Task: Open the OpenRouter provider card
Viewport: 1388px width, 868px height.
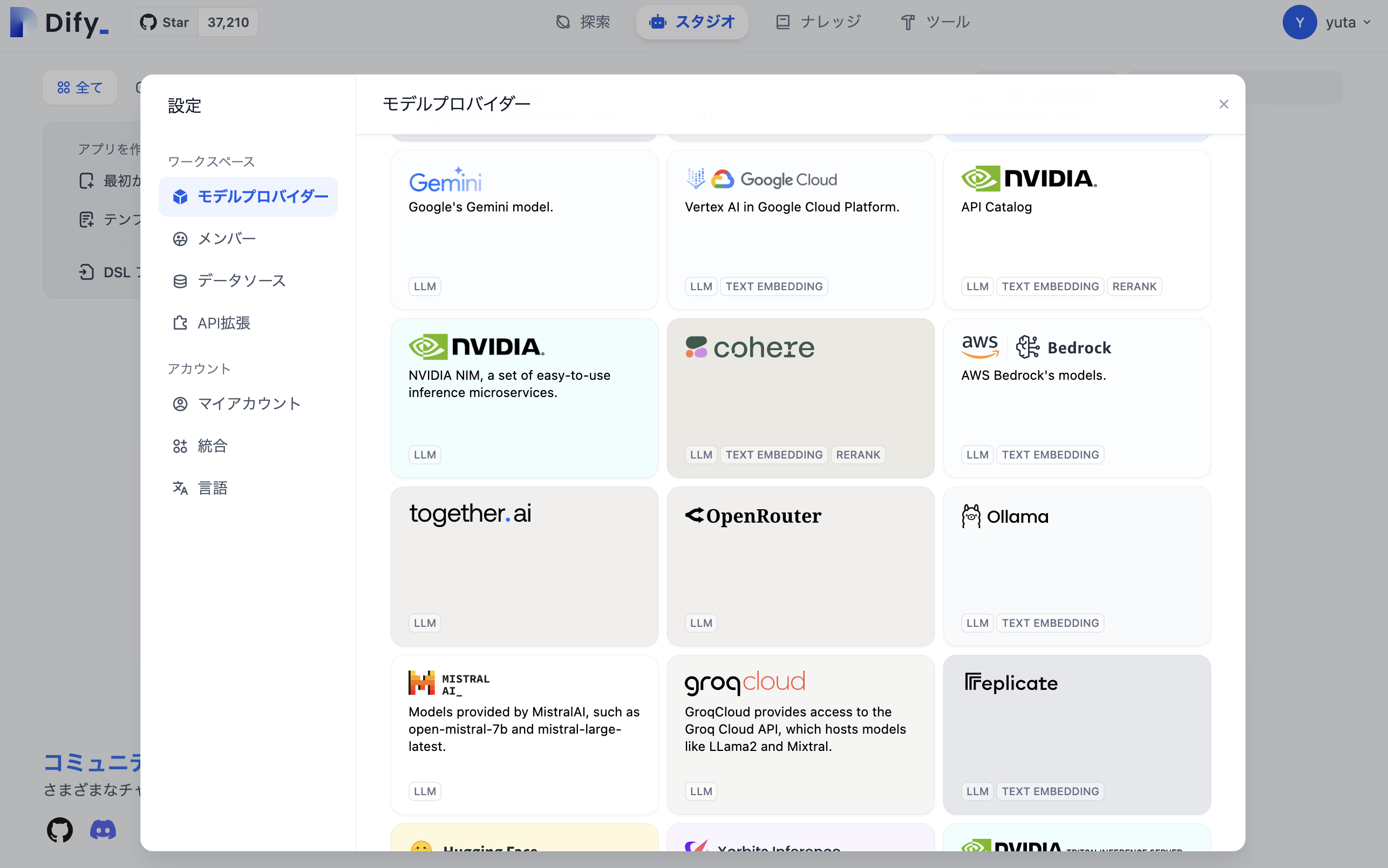Action: (x=800, y=566)
